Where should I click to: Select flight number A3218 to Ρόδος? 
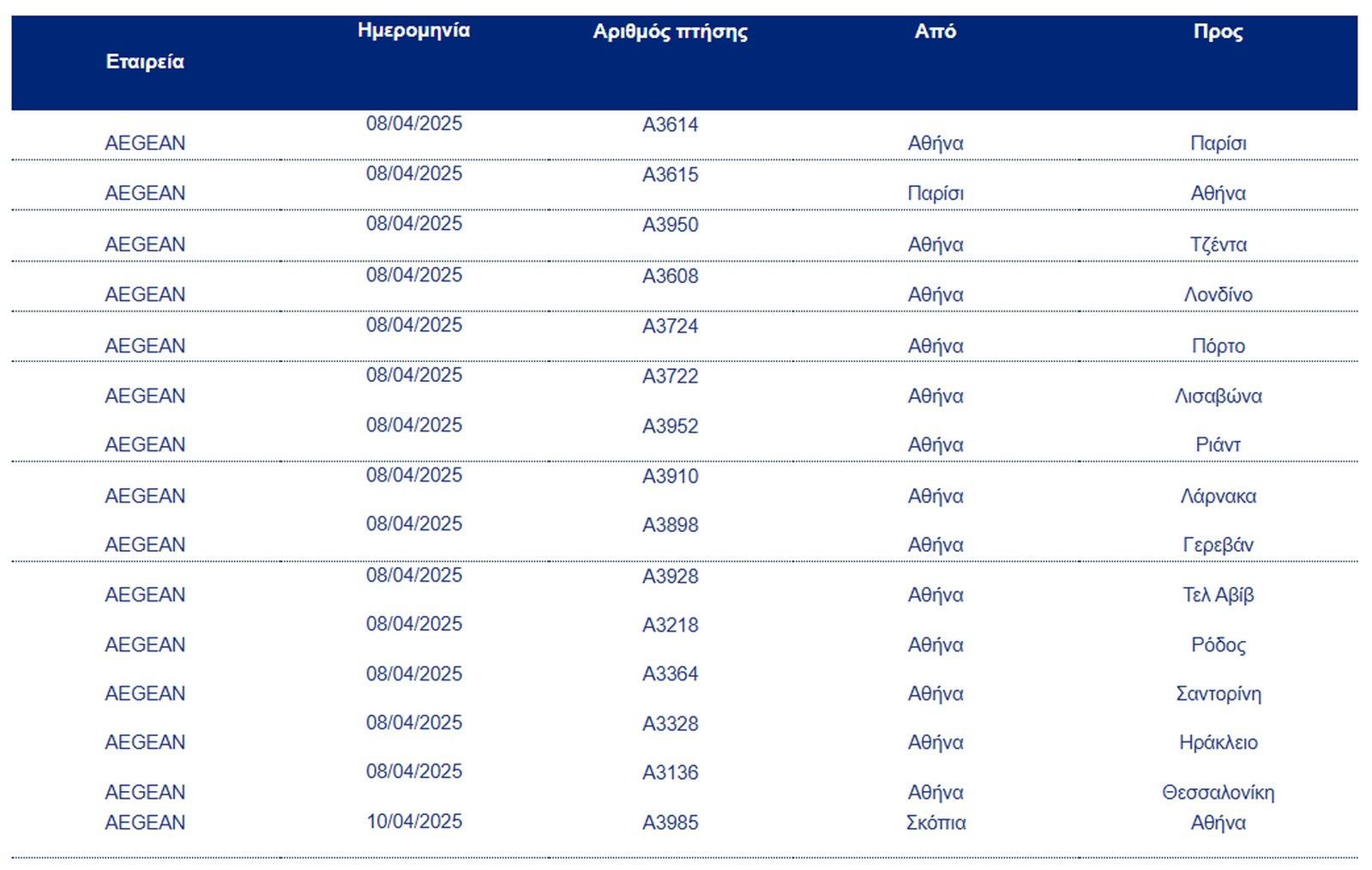(x=670, y=625)
